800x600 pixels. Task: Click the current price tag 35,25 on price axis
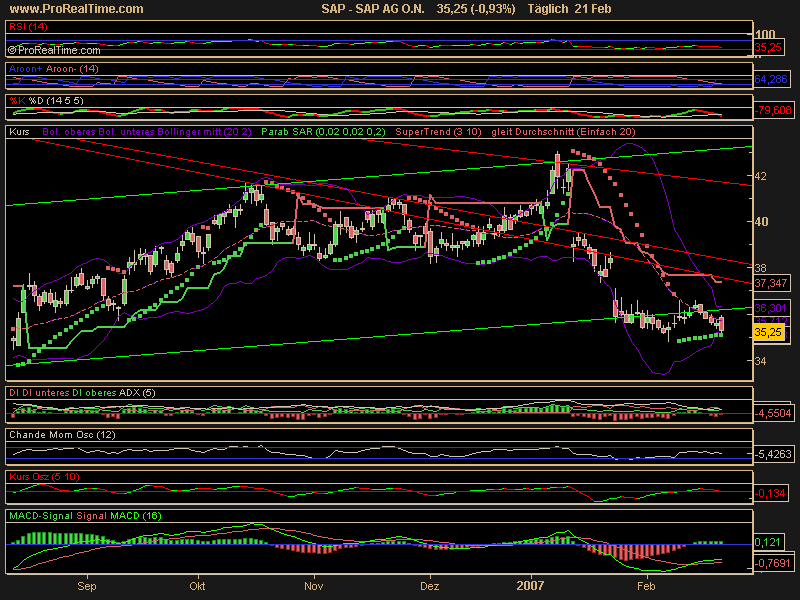(767, 331)
